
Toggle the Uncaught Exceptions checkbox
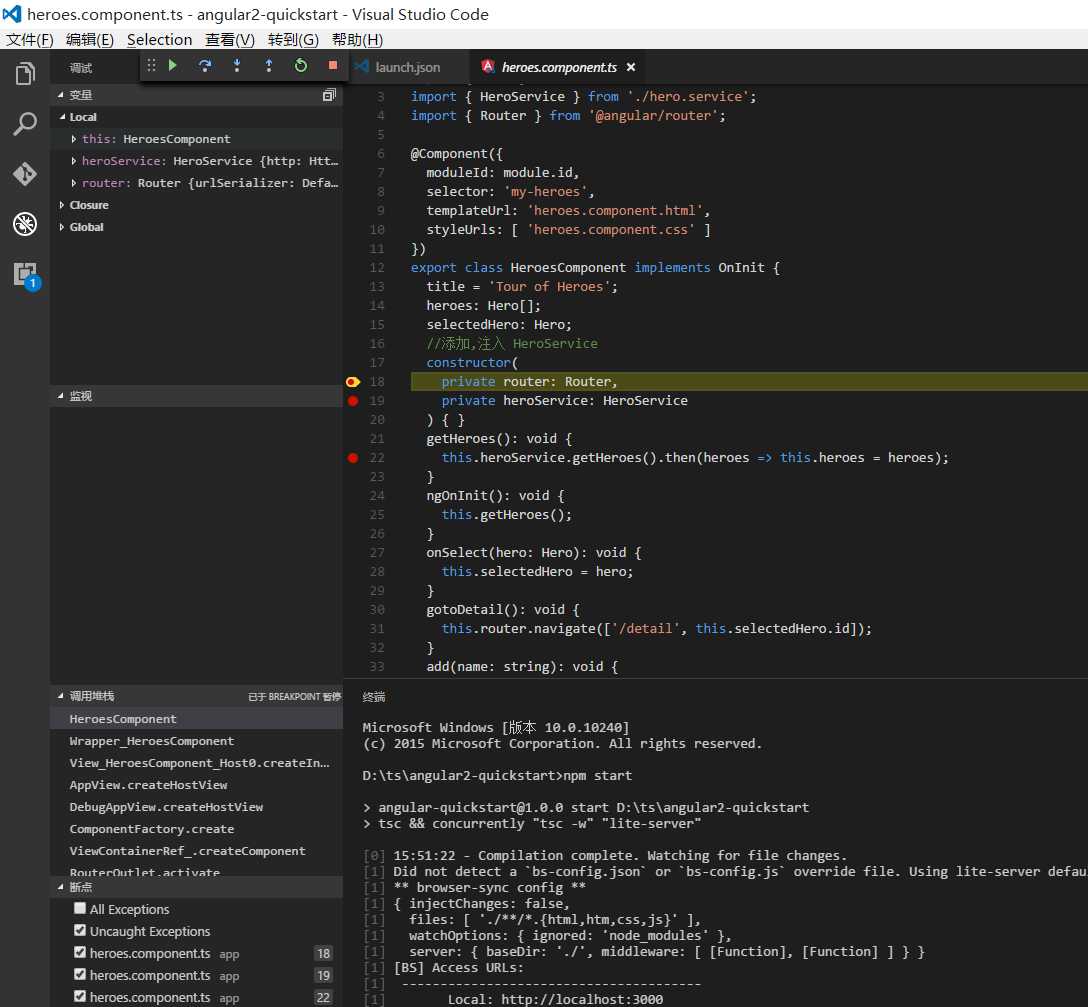pos(80,931)
